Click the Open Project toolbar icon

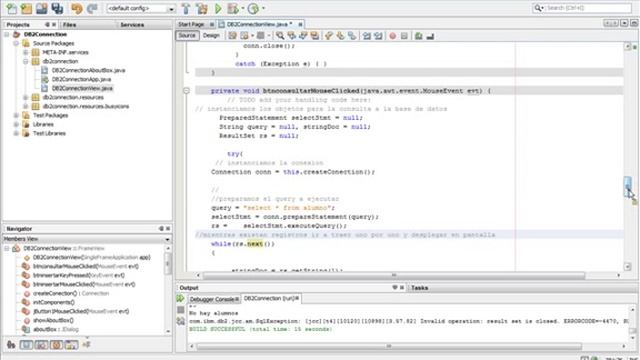tap(42, 8)
